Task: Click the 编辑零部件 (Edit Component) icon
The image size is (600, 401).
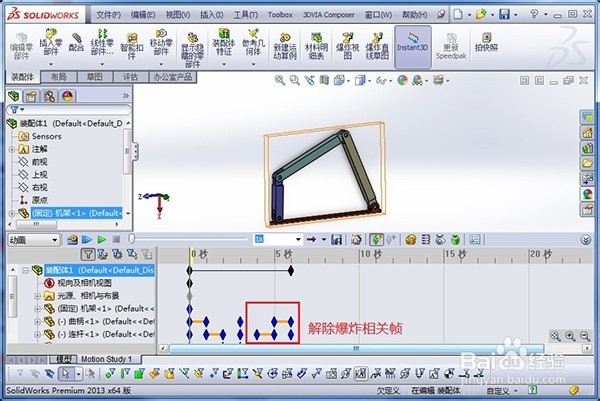Action: (21, 46)
